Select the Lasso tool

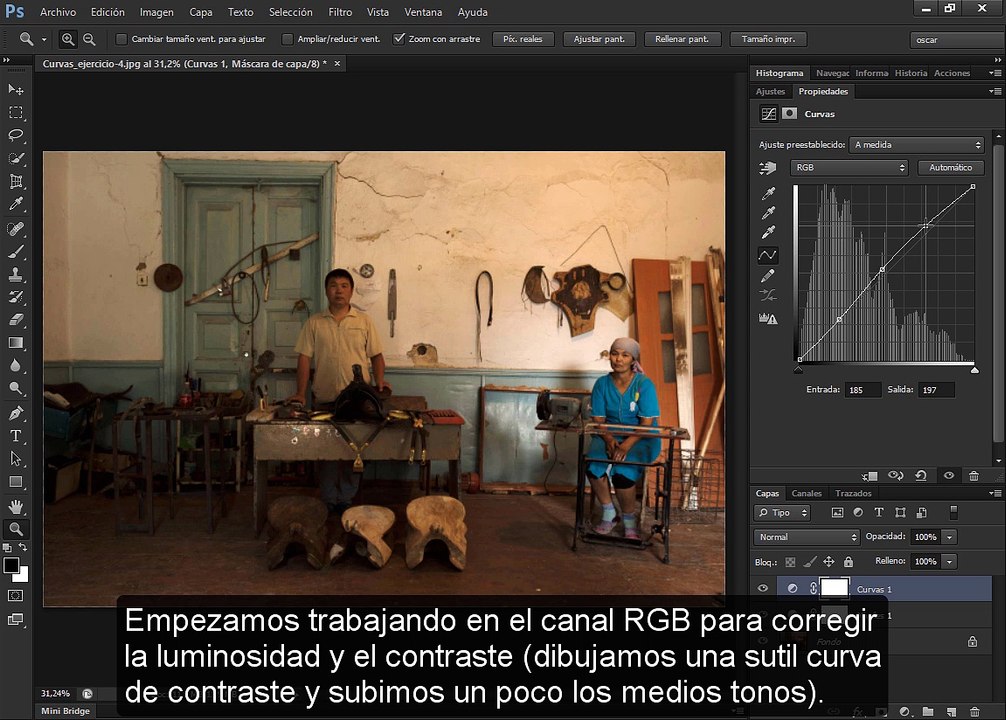[15, 135]
